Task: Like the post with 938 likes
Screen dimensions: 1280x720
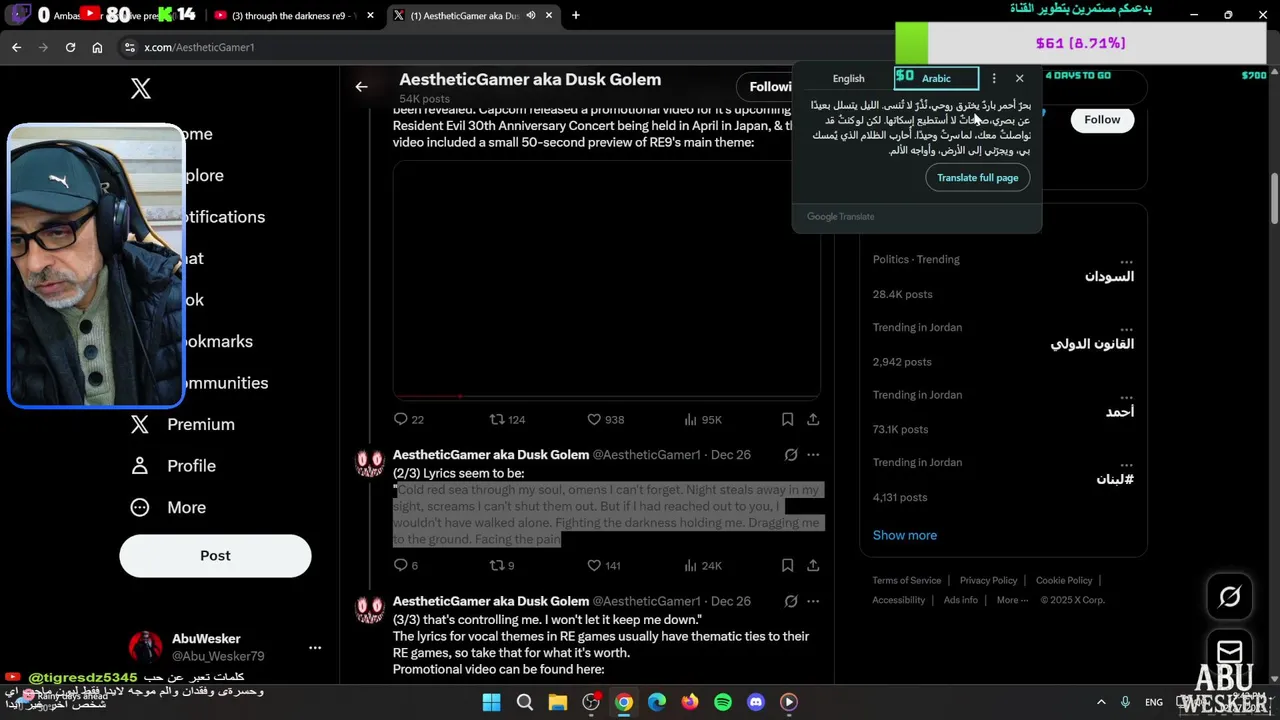Action: point(605,419)
